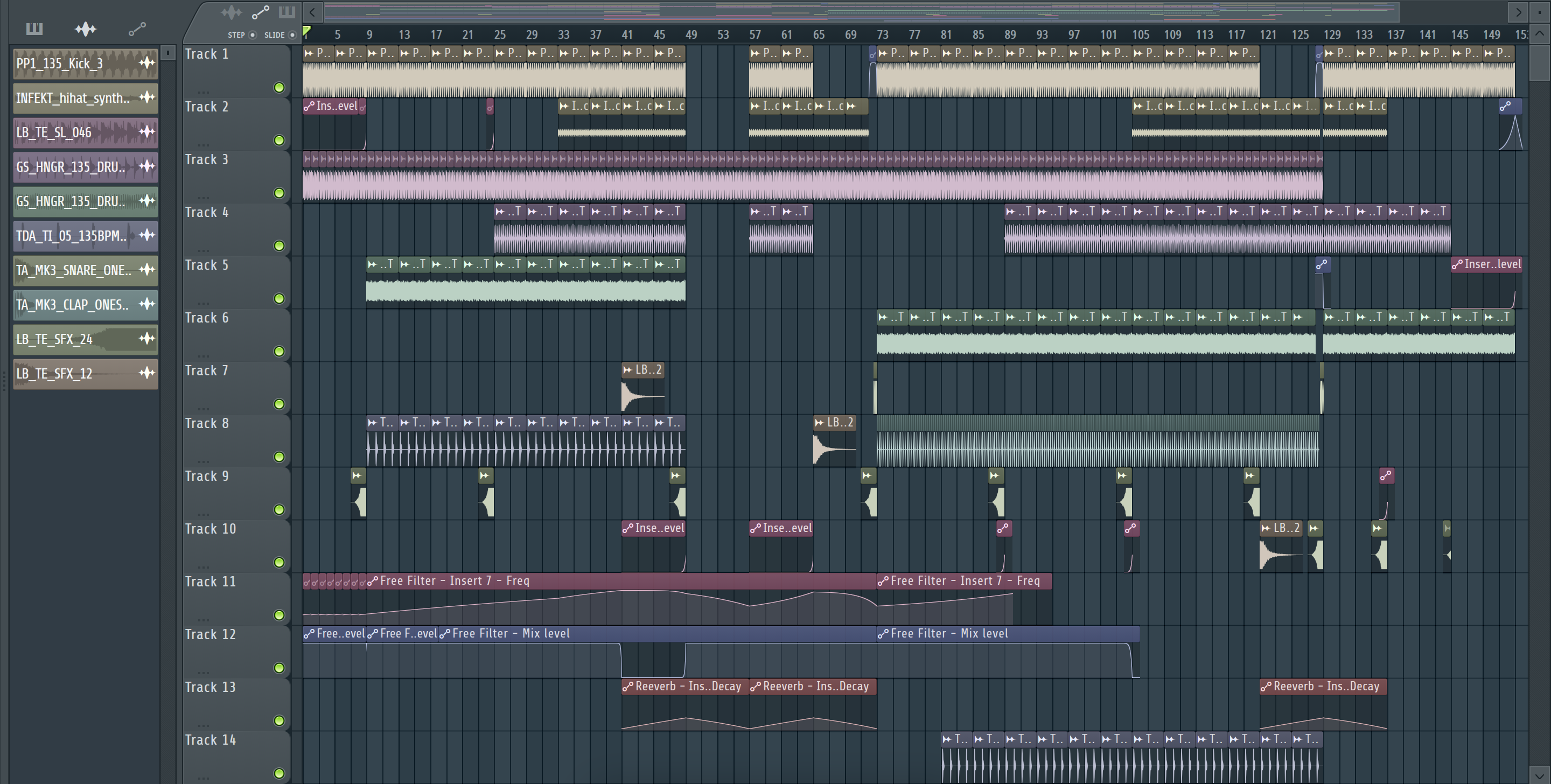Select automation clip focus icon in toolbar
The image size is (1551, 784).
point(260,12)
